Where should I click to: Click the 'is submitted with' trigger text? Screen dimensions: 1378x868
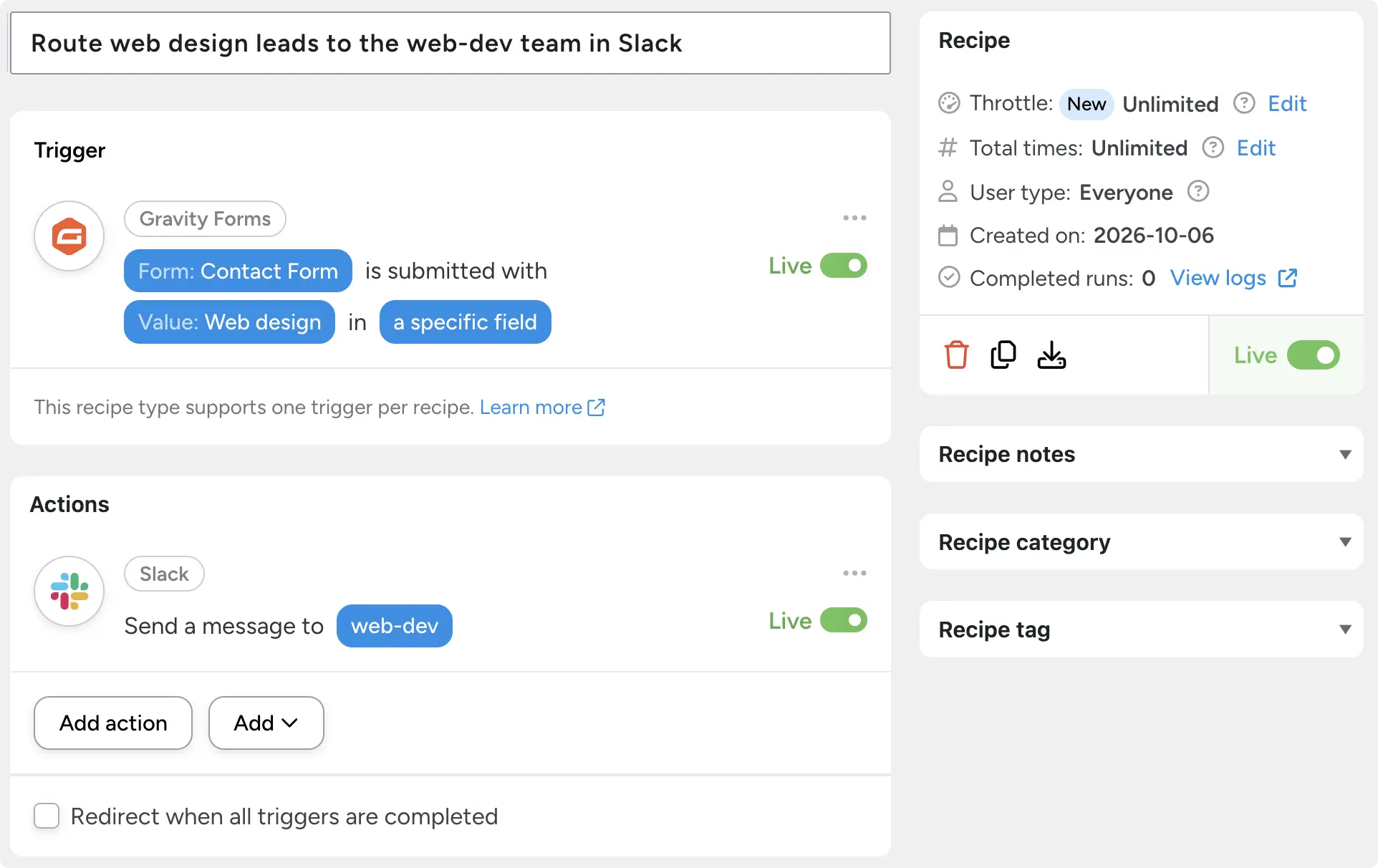point(456,271)
